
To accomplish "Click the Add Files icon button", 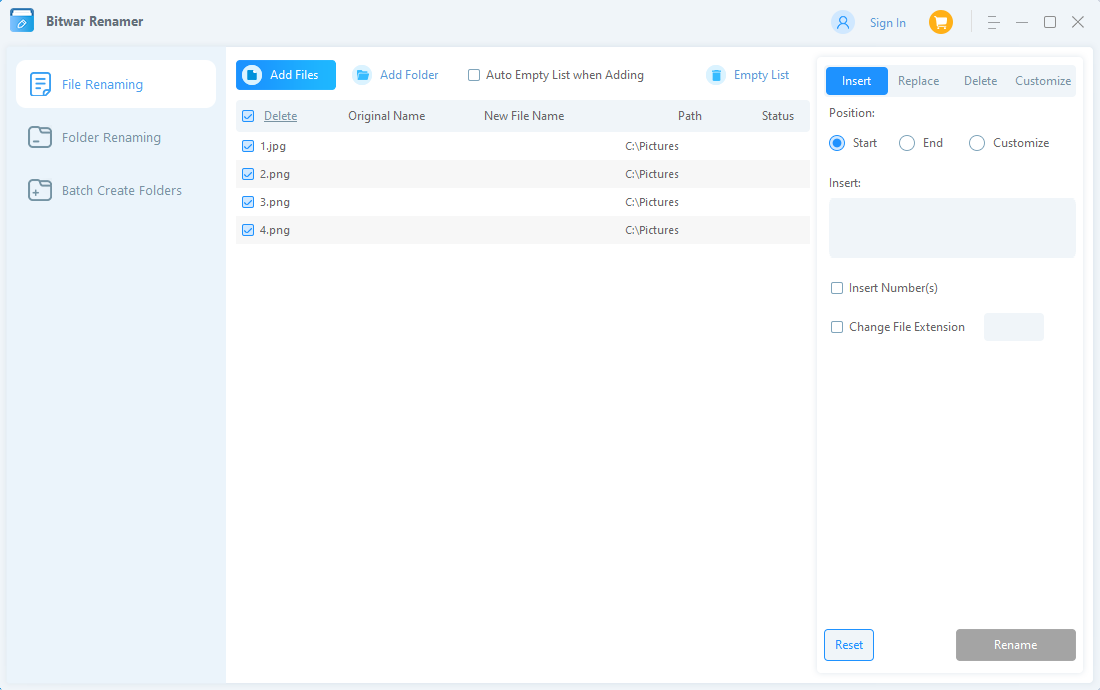I will tap(252, 75).
